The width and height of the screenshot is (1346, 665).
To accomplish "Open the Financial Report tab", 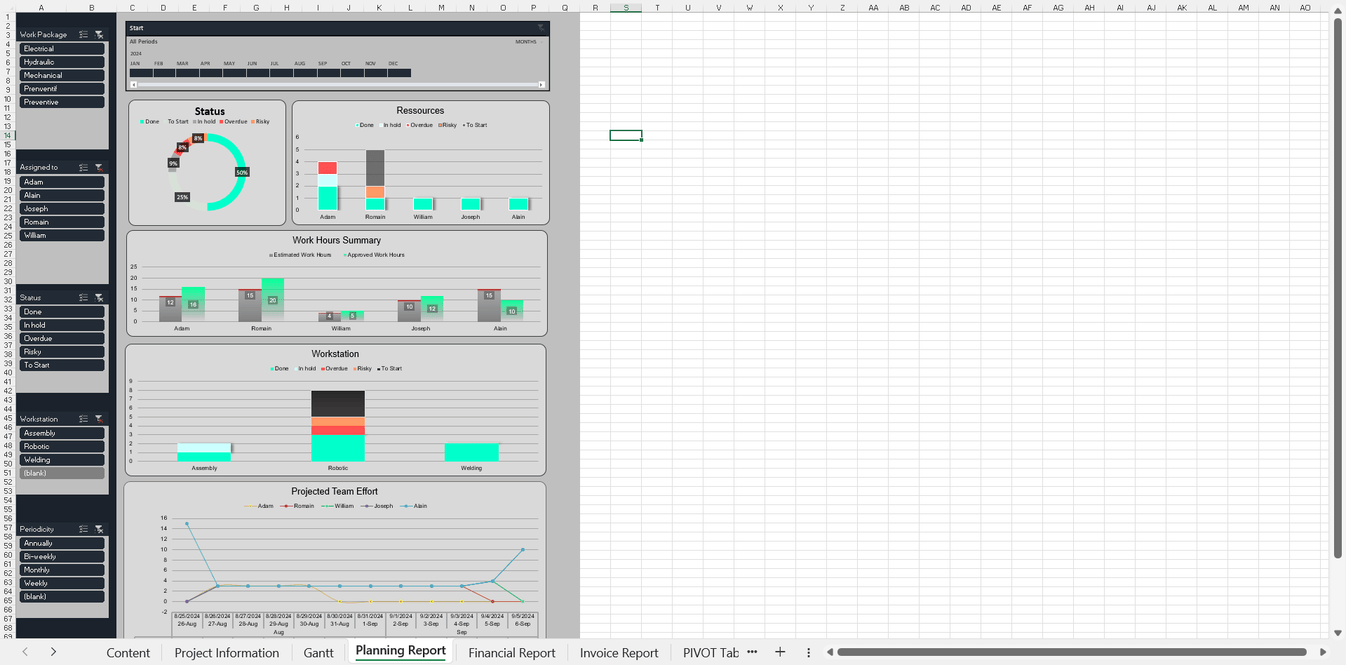I will point(512,652).
